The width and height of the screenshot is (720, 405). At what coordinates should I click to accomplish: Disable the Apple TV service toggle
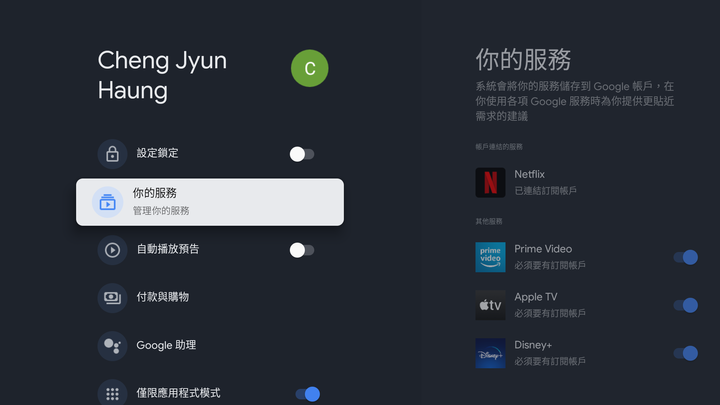click(686, 305)
